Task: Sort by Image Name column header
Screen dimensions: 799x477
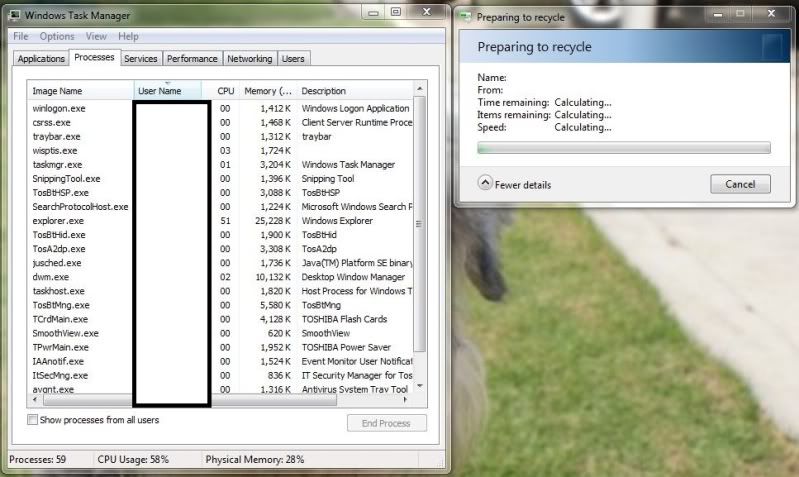Action: click(80, 91)
